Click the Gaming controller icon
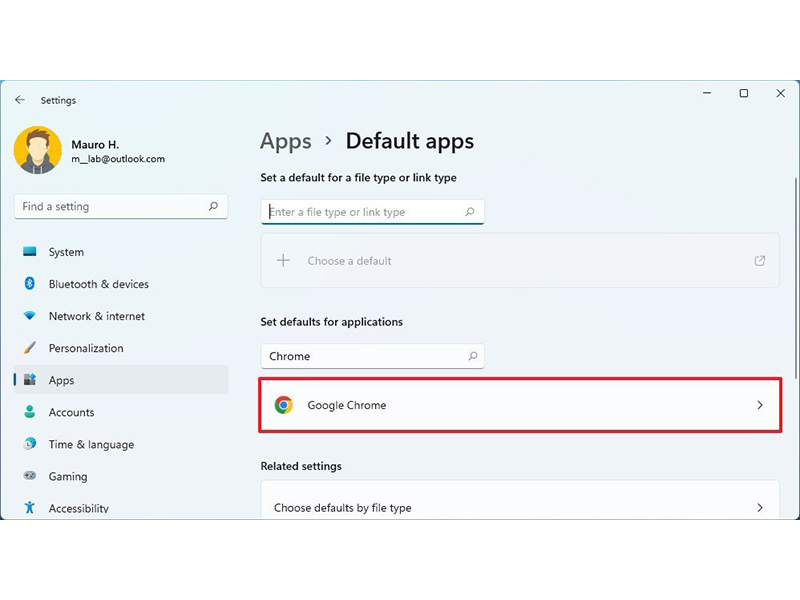This screenshot has height=600, width=800. (x=30, y=476)
